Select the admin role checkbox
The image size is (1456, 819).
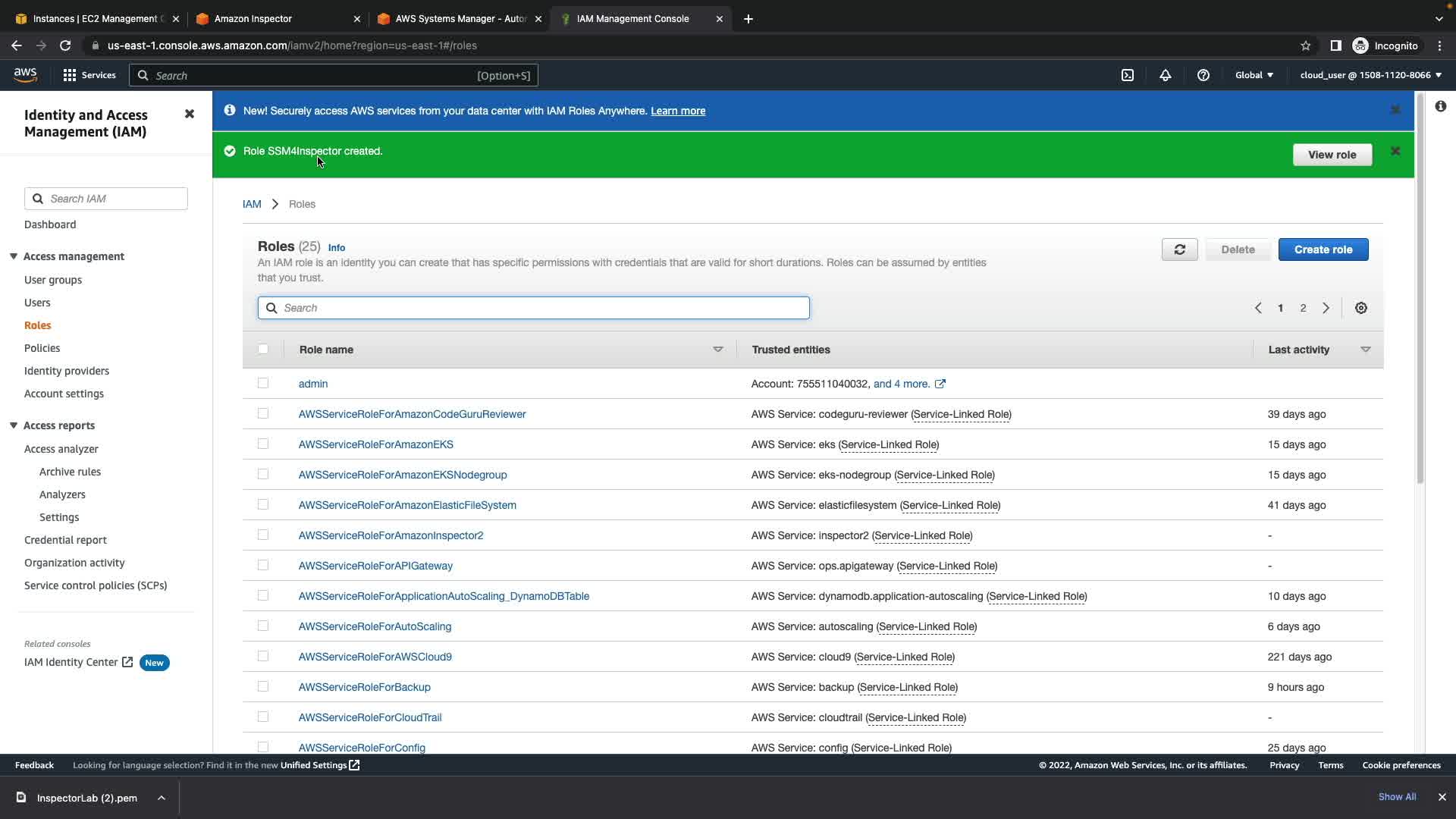point(263,383)
